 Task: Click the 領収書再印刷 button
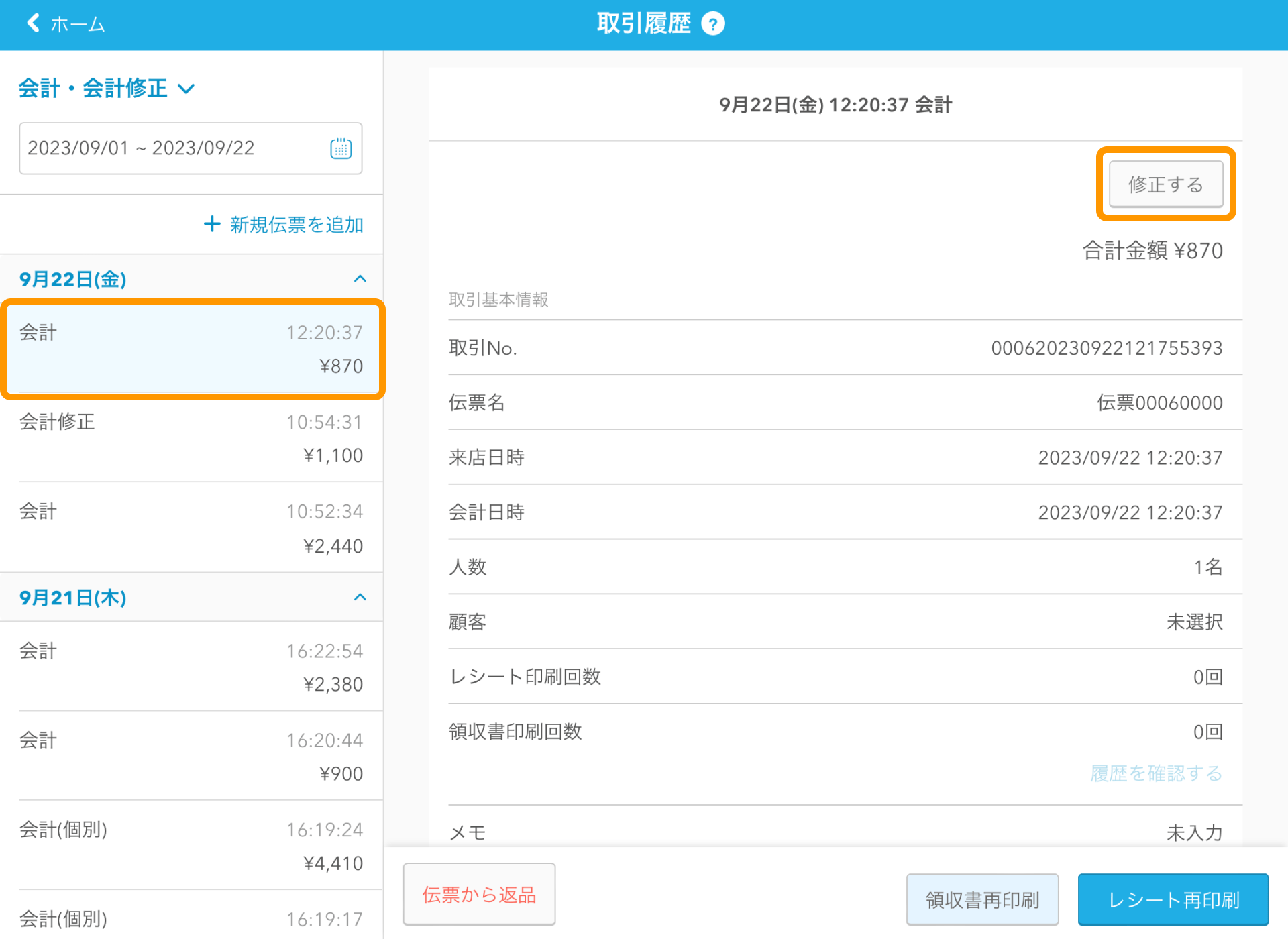[982, 899]
